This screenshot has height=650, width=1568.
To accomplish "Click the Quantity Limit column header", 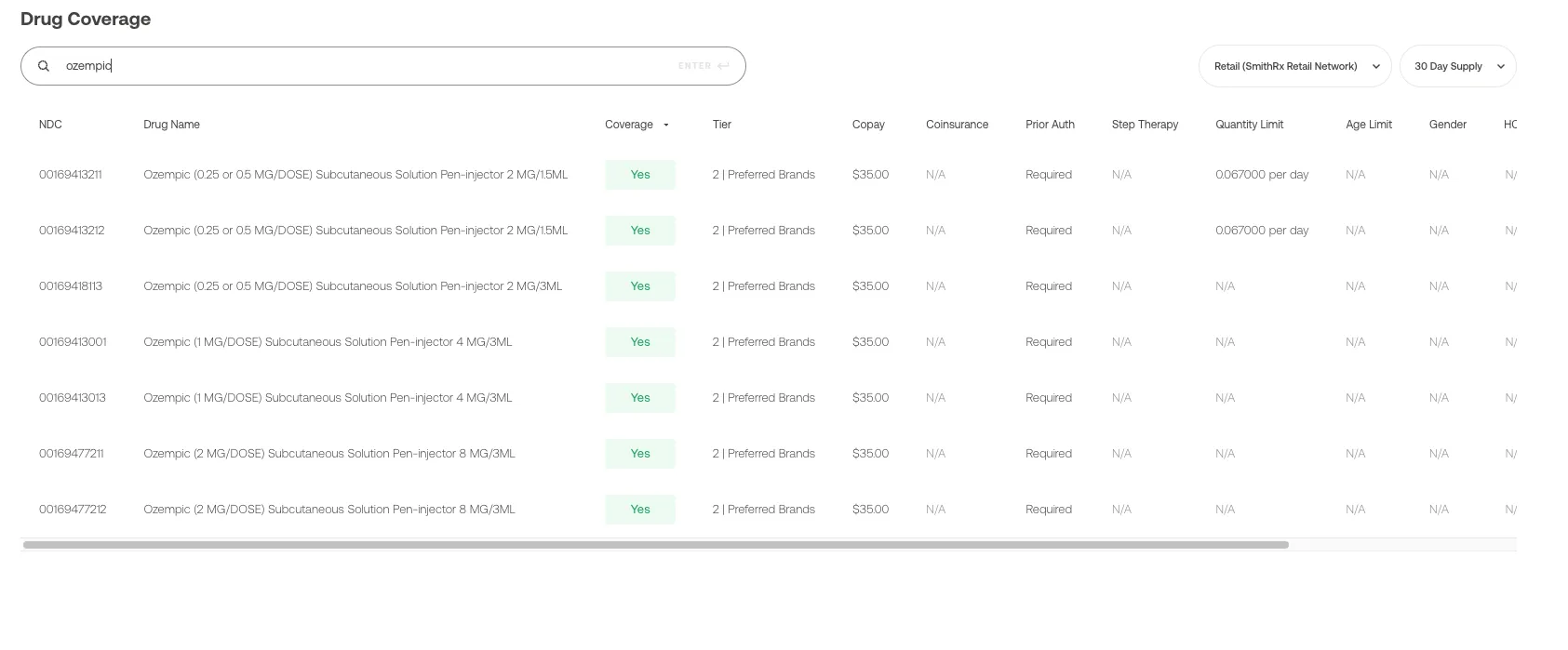I will coord(1249,125).
